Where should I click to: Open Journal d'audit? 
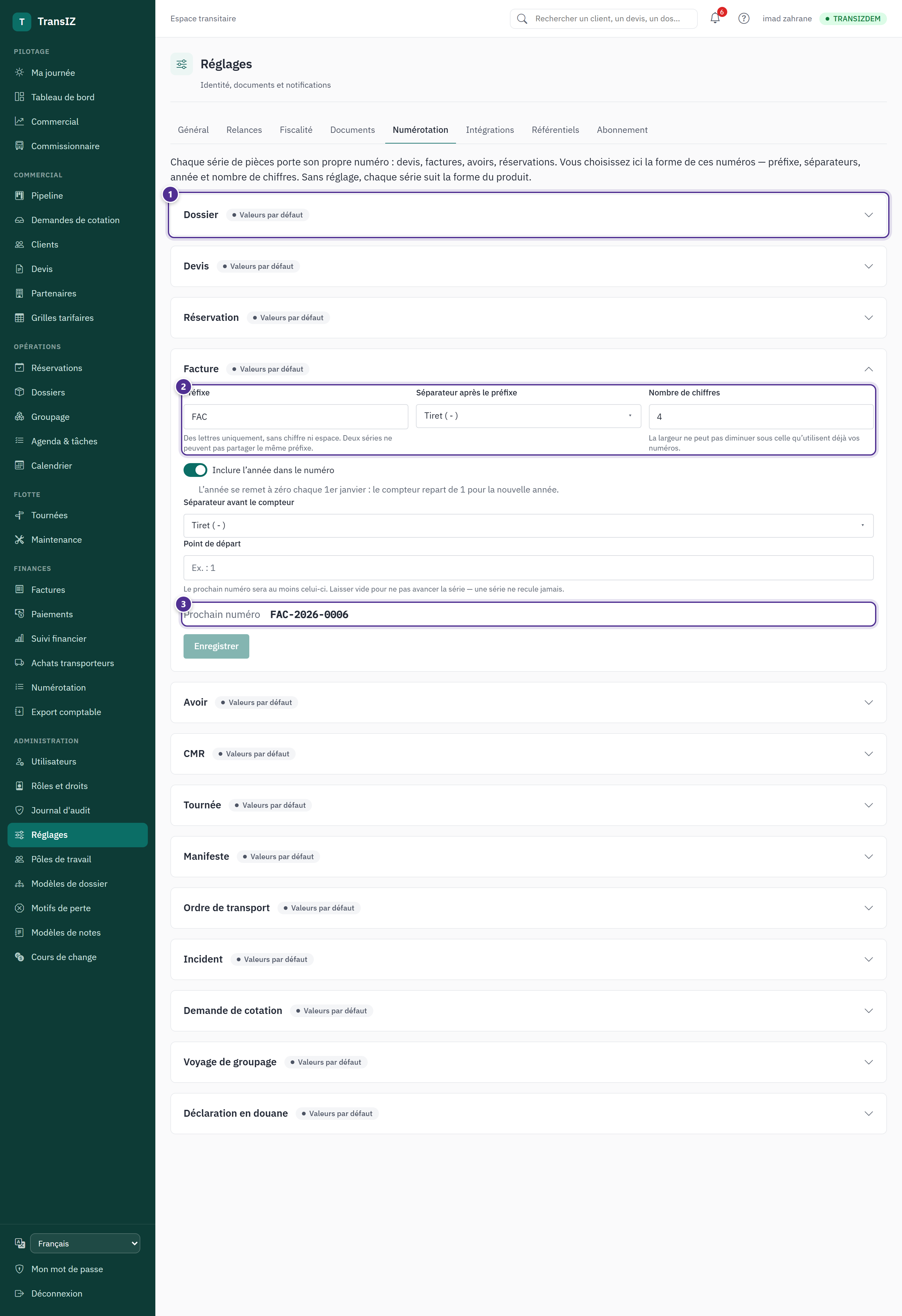click(78, 810)
